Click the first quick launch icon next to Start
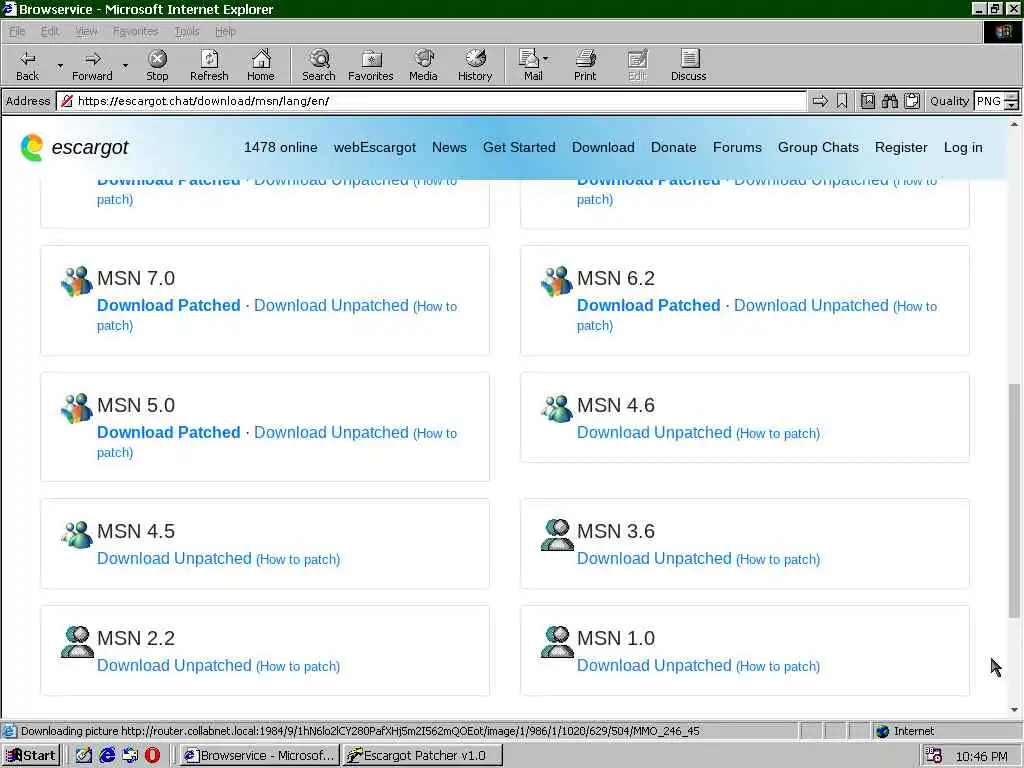 click(84, 755)
